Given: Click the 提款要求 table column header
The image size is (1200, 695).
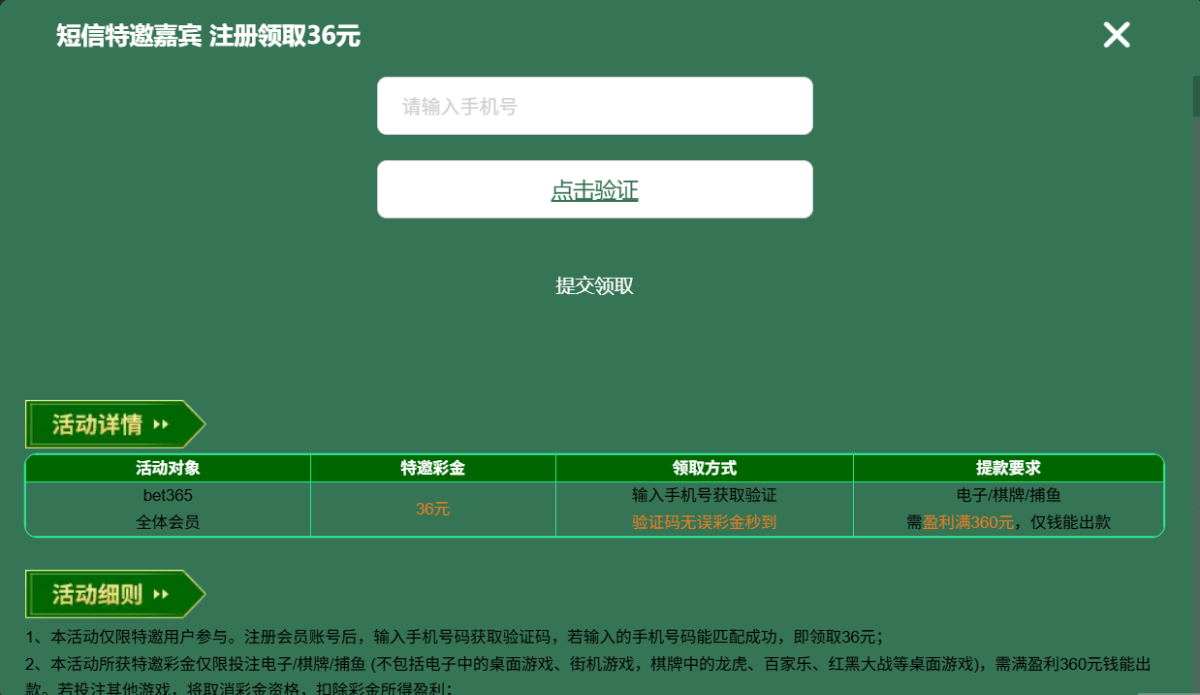Looking at the screenshot, I should pos(1008,468).
